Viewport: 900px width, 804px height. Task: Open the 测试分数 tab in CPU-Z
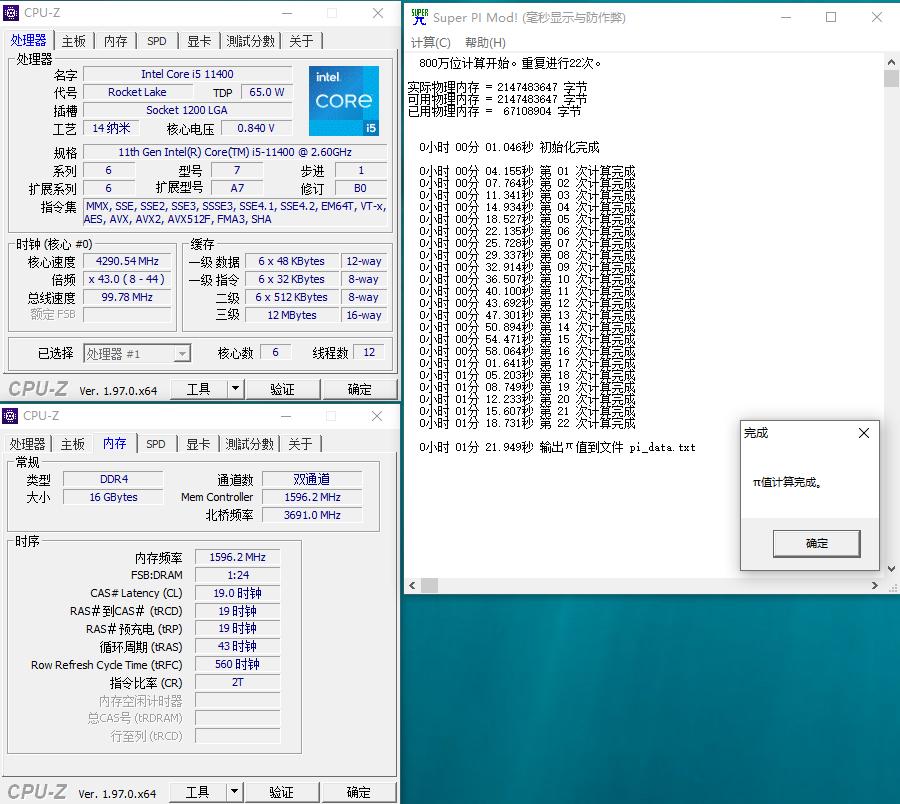coord(250,41)
